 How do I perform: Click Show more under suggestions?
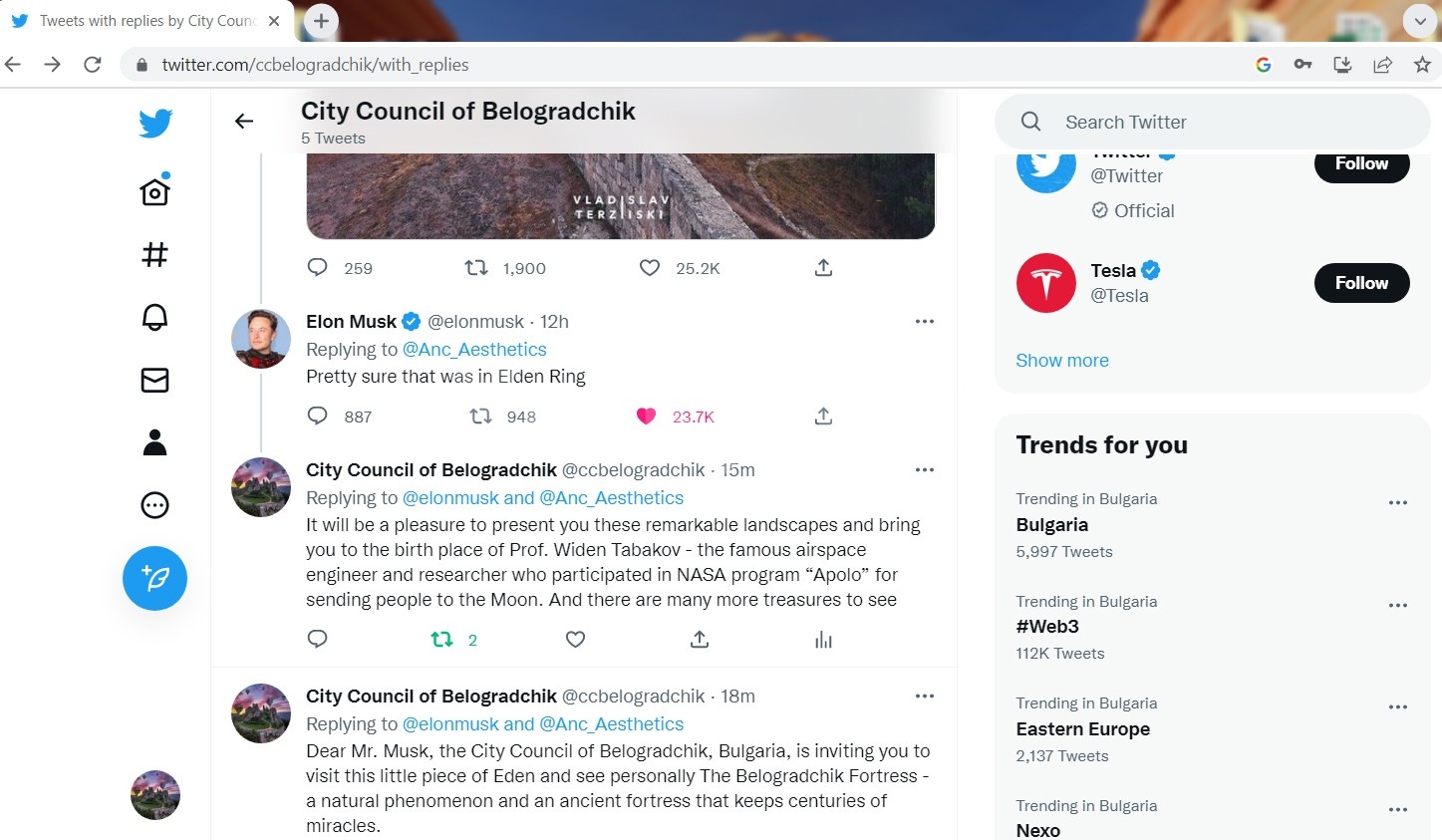tap(1062, 361)
